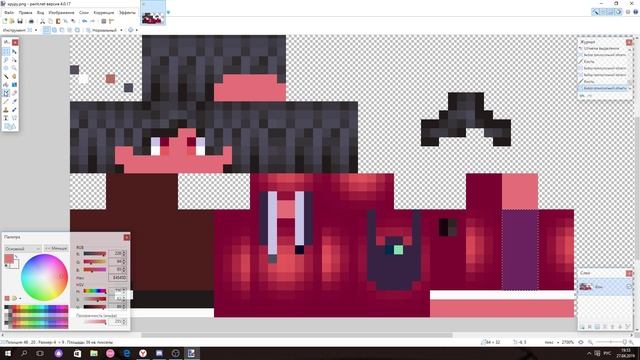Click the primary color swatch
640x360 pixels.
click(9, 259)
